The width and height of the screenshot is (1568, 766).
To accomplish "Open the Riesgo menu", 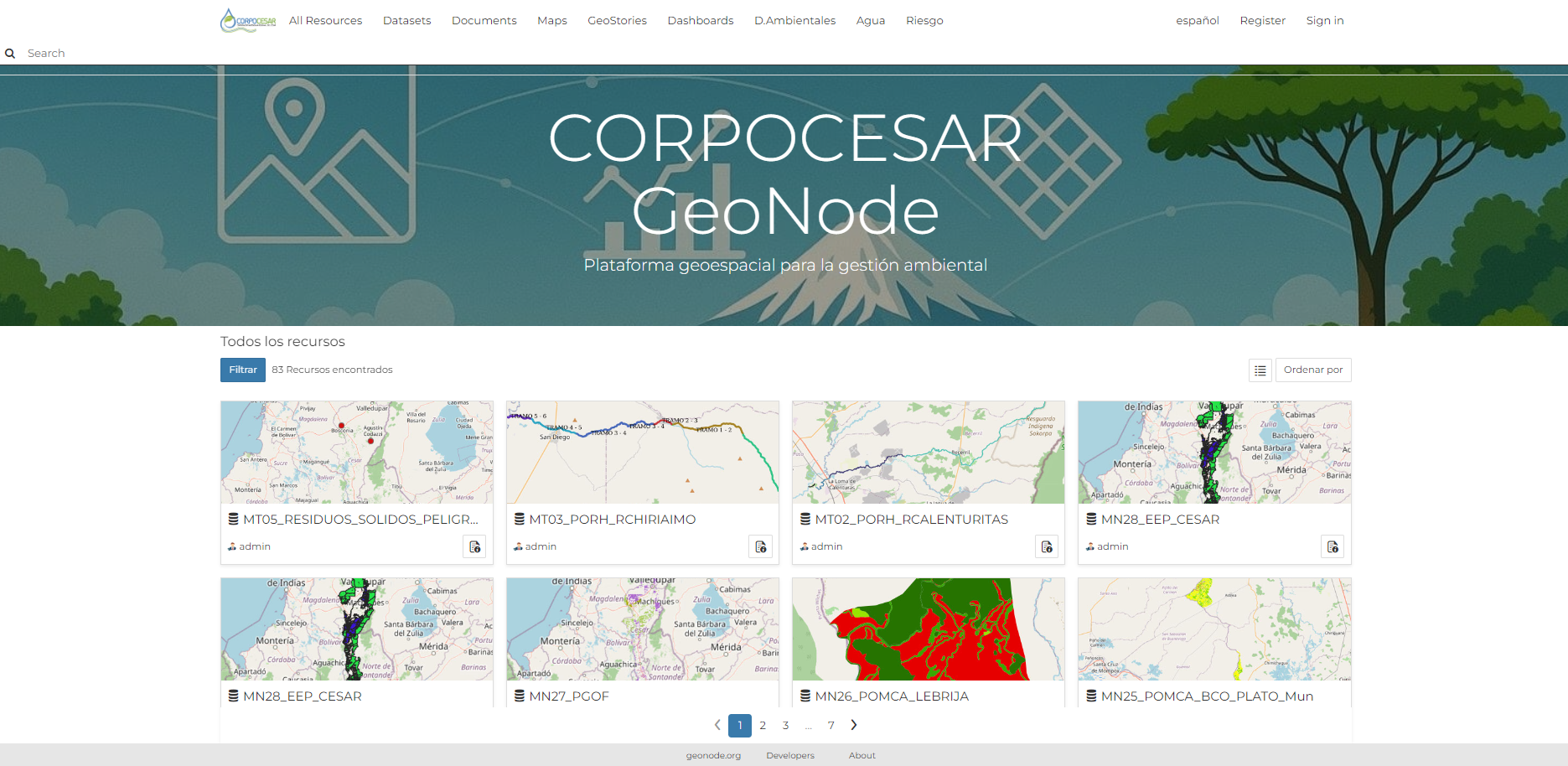I will pyautogui.click(x=924, y=20).
